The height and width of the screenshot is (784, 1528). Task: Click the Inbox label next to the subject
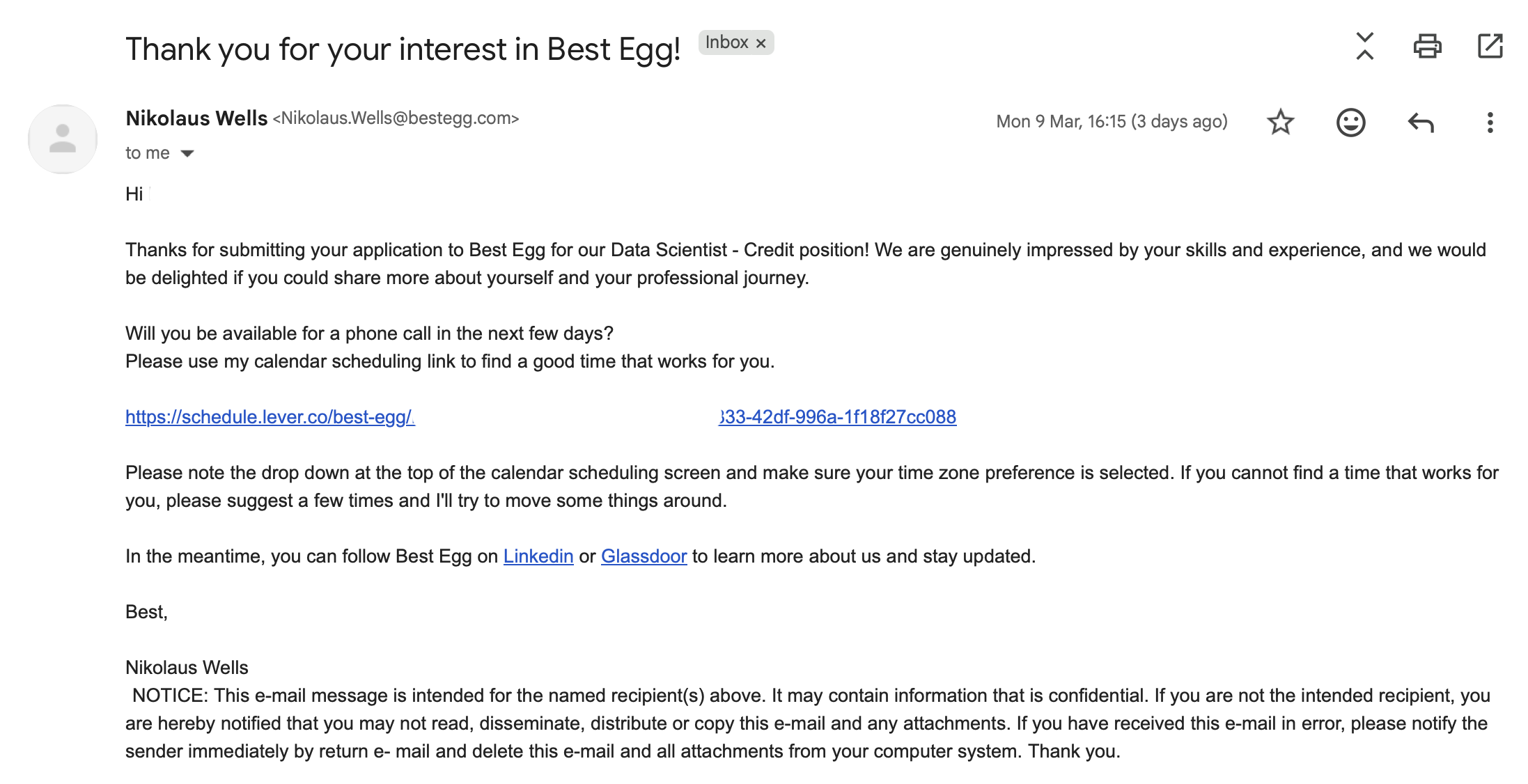coord(729,42)
